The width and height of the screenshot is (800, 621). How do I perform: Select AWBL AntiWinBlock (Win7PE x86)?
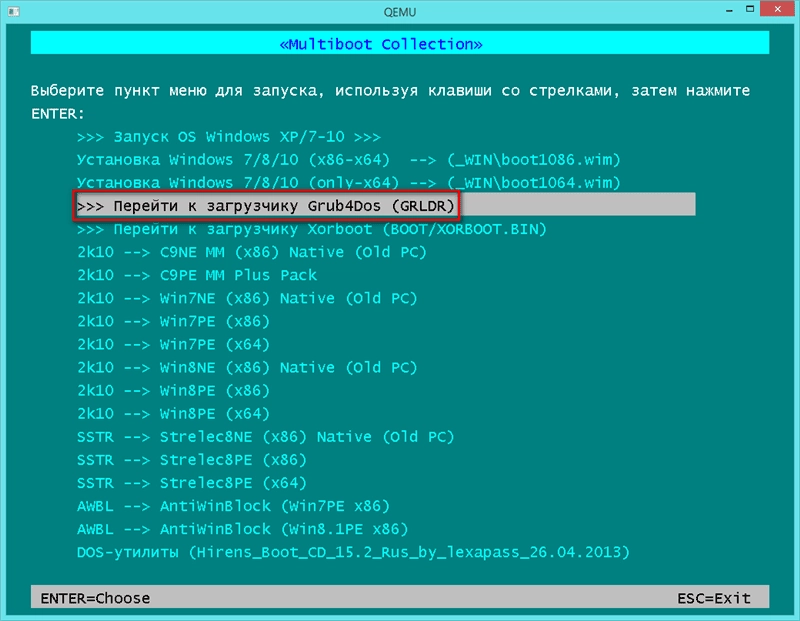(233, 506)
